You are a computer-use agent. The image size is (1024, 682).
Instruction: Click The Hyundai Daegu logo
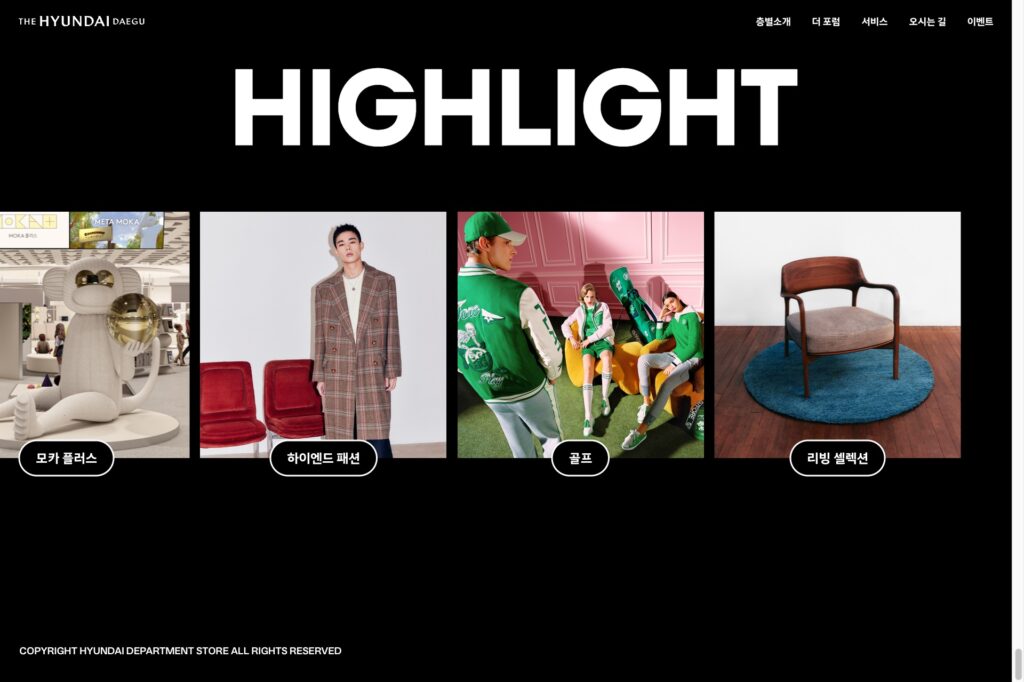pos(82,21)
